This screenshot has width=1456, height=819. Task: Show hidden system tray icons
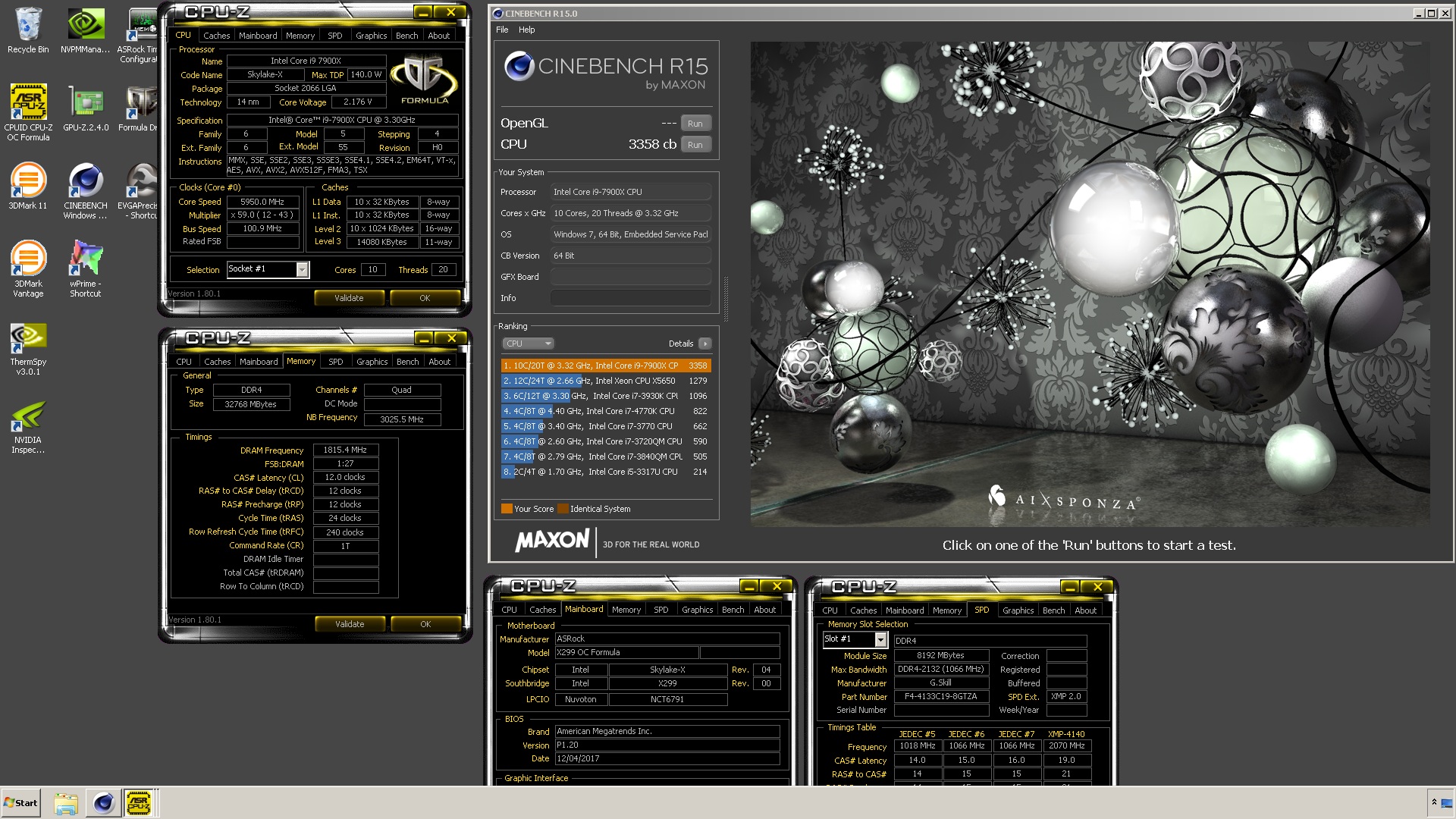click(1434, 802)
